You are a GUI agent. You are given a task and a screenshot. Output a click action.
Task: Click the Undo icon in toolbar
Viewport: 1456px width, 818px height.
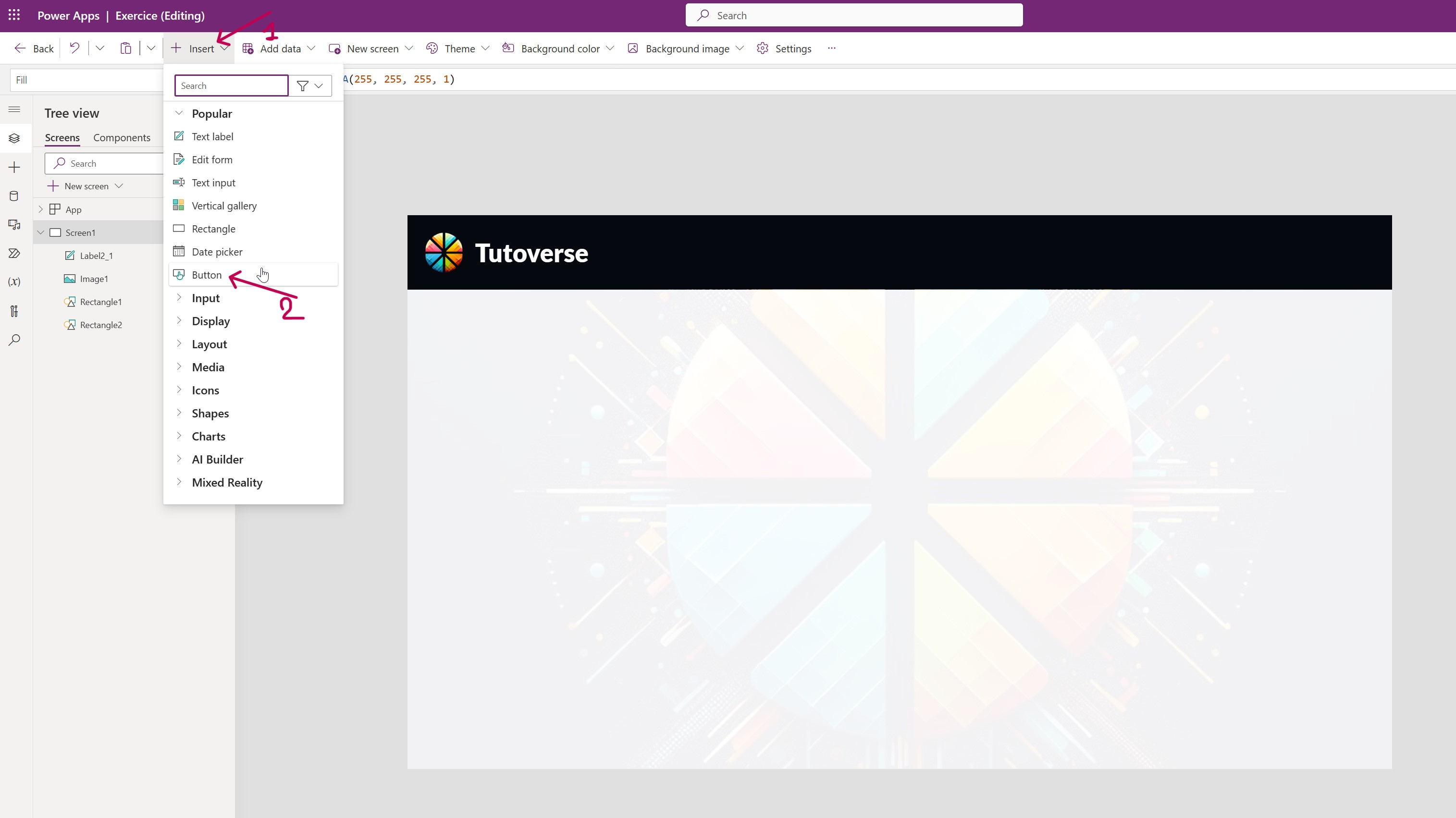[74, 48]
